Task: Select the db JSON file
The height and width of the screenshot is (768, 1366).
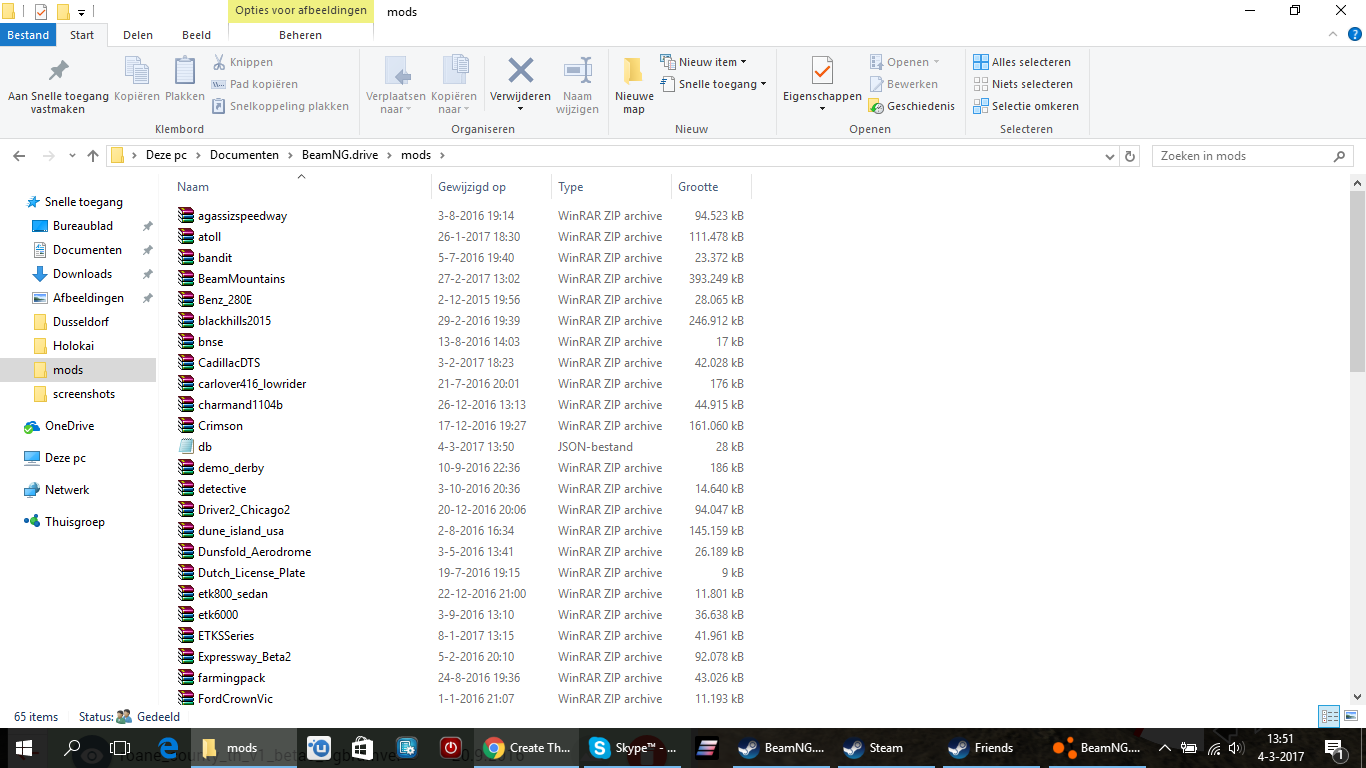Action: pos(204,447)
